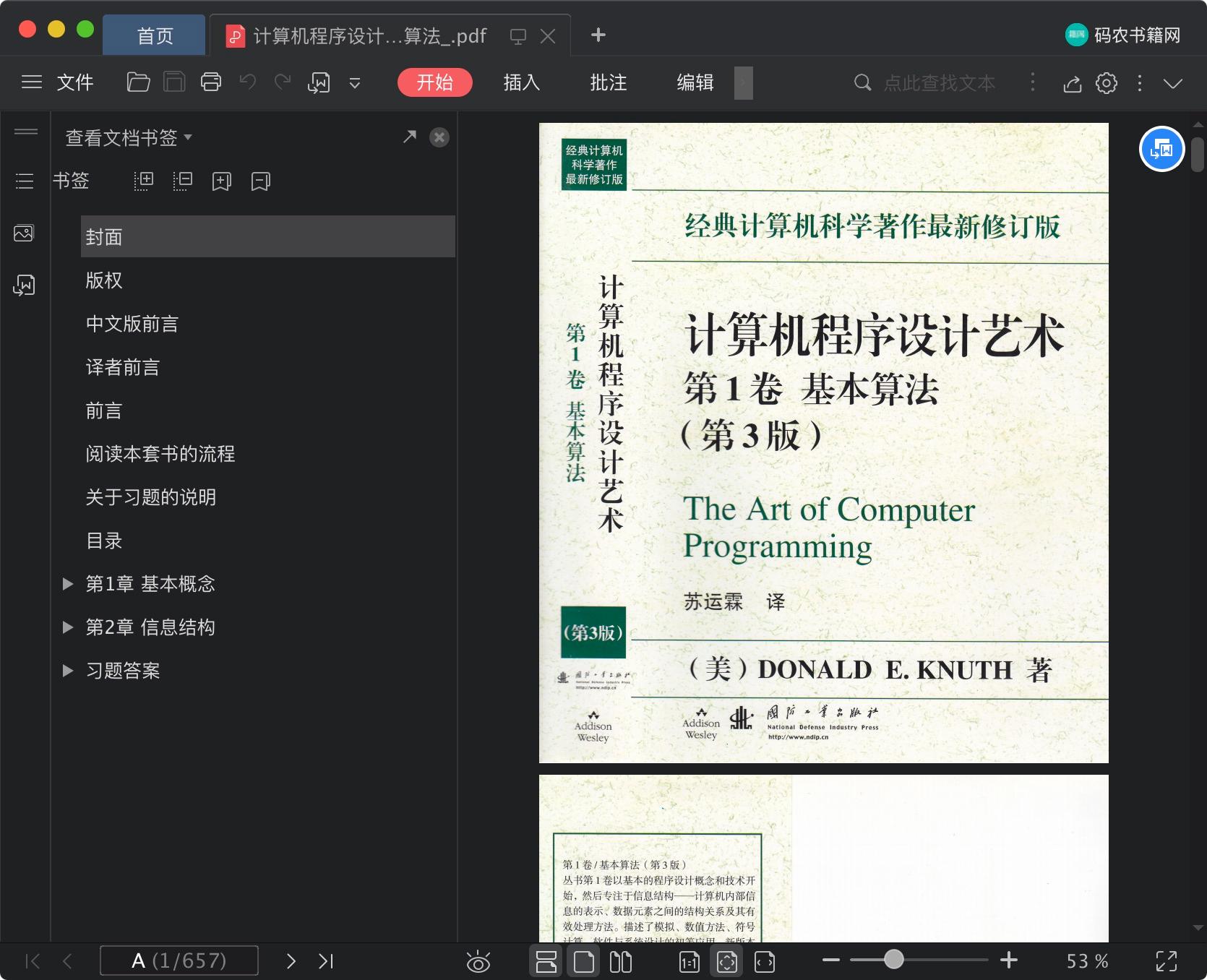Click the 点此查找文本 search field

pyautogui.click(x=939, y=83)
